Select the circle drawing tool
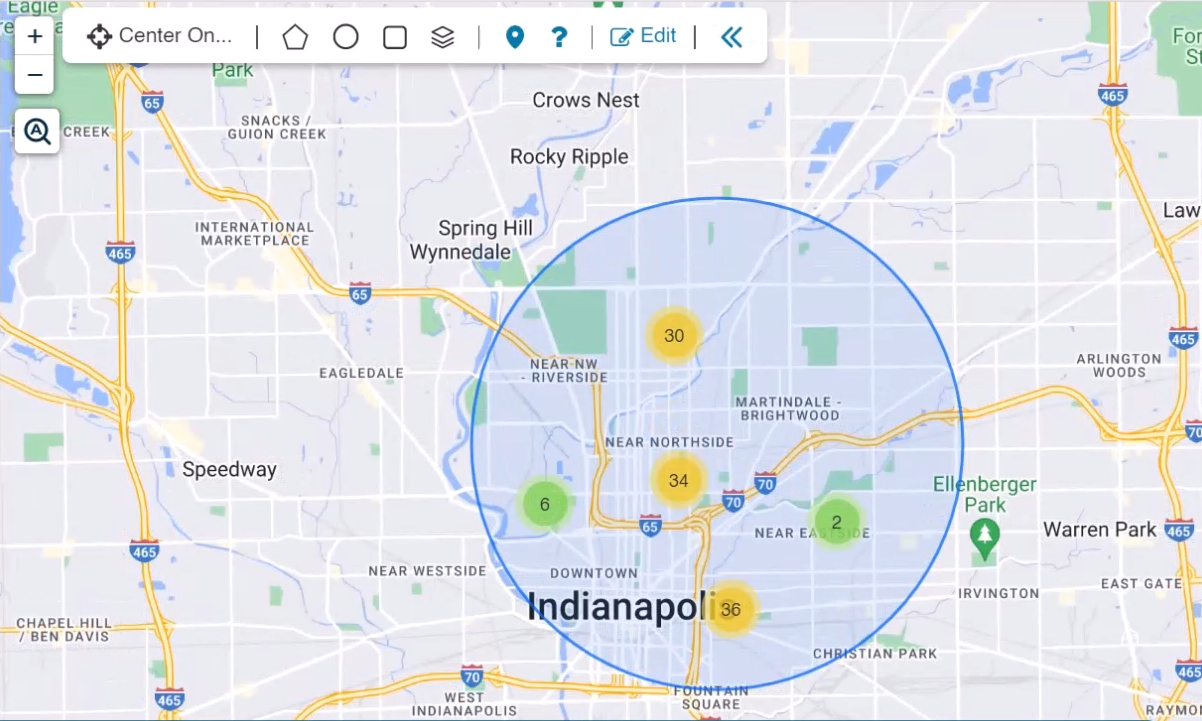The height and width of the screenshot is (721, 1202). tap(345, 37)
